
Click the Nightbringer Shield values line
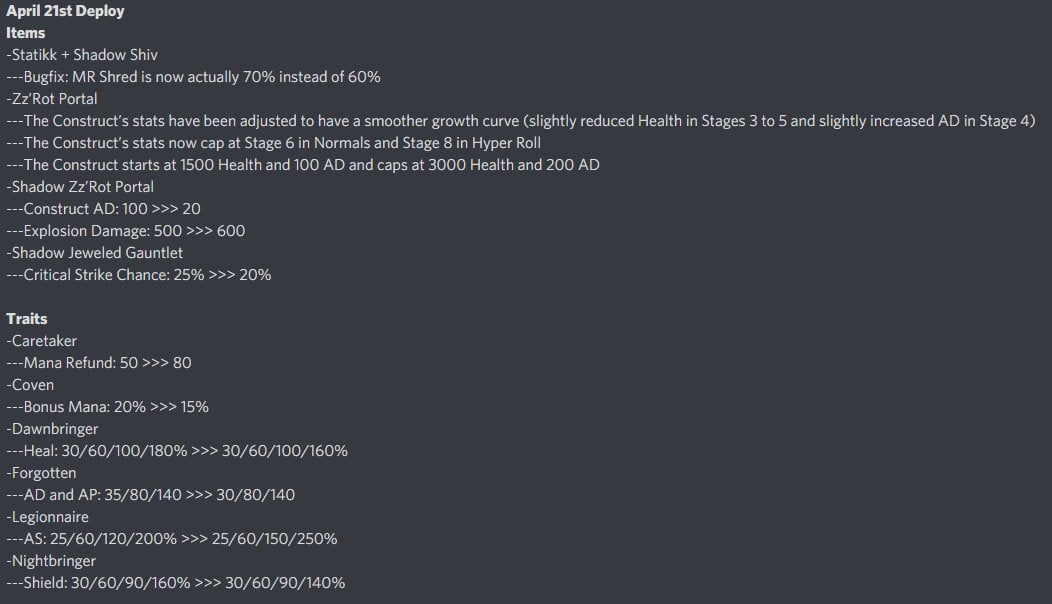click(x=176, y=583)
